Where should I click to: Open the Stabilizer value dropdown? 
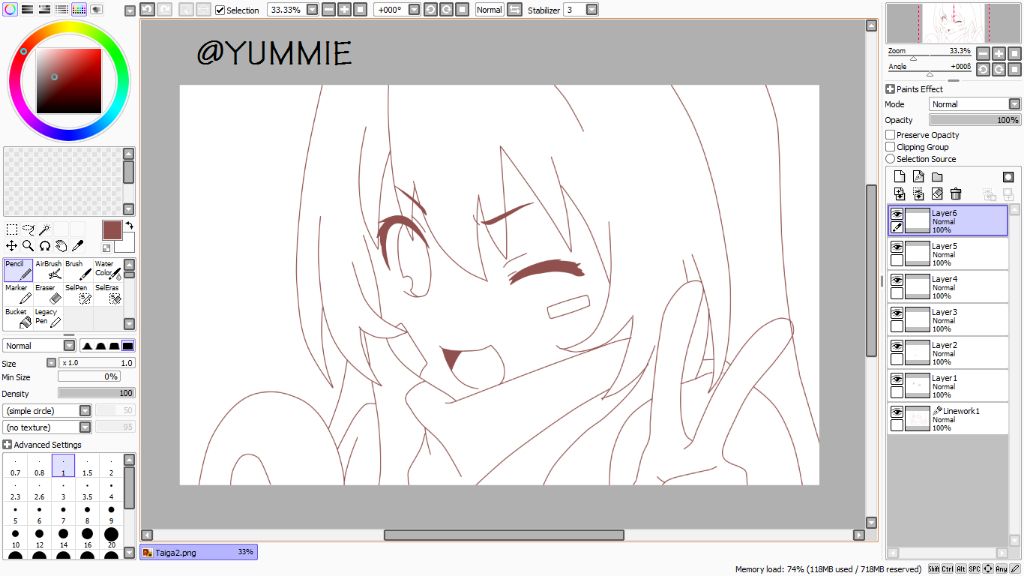pyautogui.click(x=592, y=10)
